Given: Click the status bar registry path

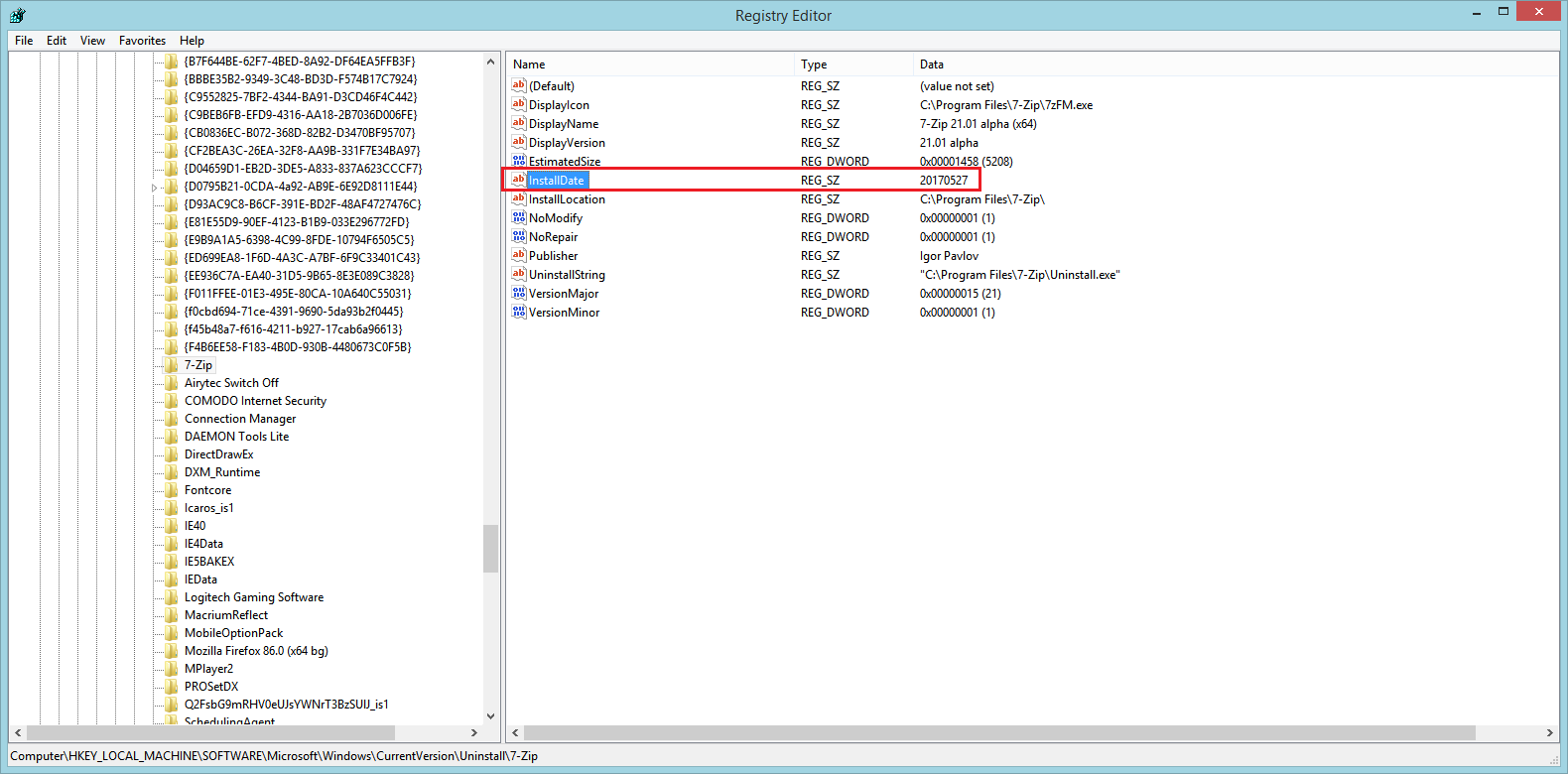Looking at the screenshot, I should point(274,756).
